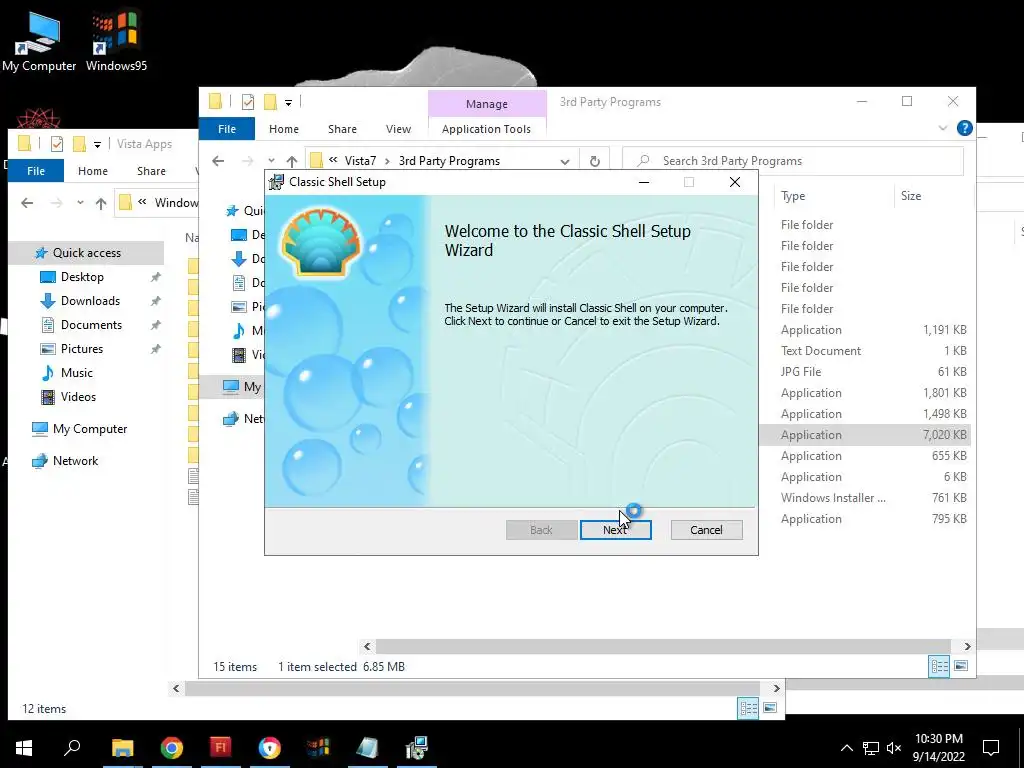Open Share tab in Vista Apps window

click(151, 170)
